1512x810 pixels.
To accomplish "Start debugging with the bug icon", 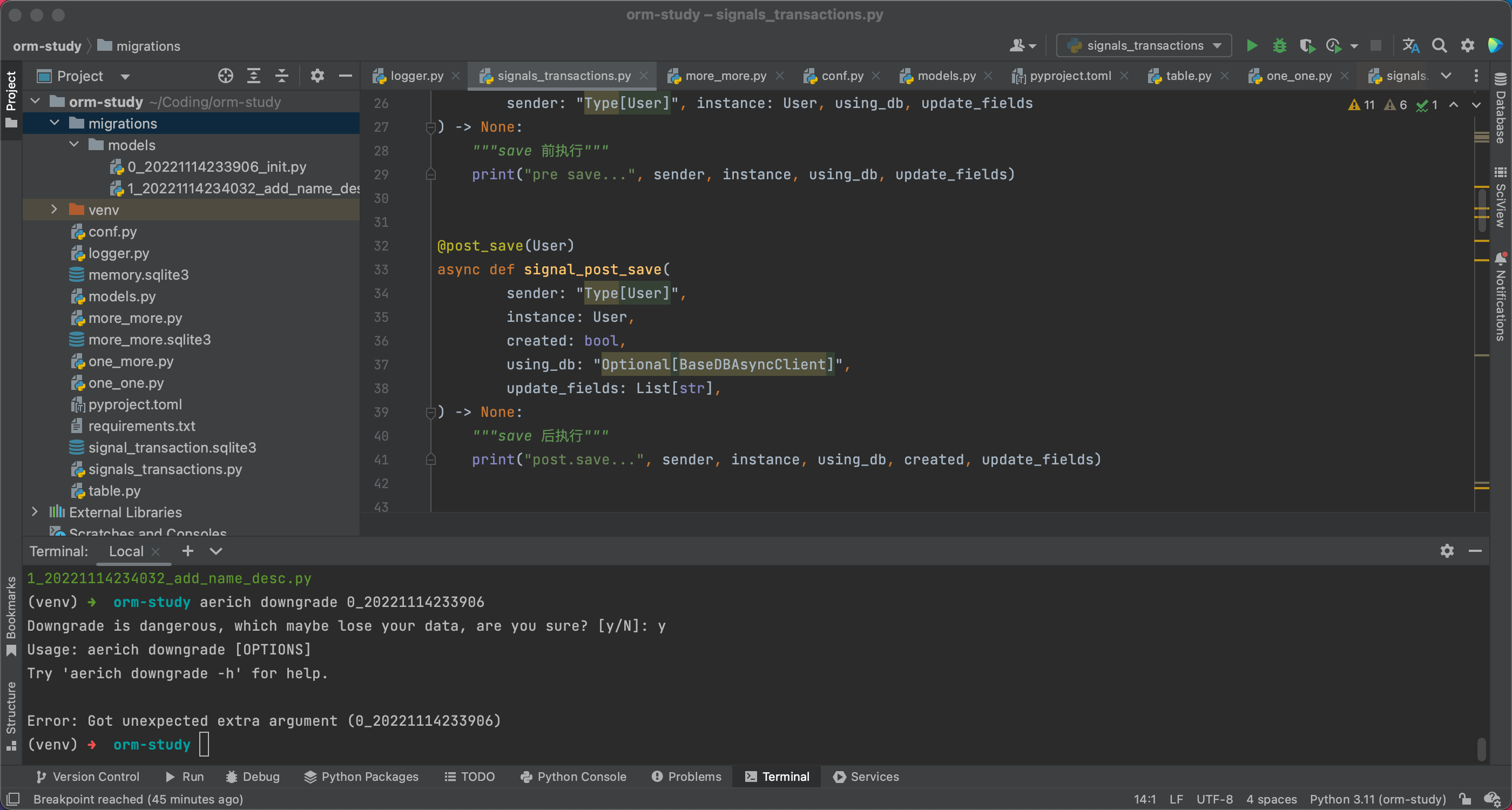I will click(x=1280, y=46).
